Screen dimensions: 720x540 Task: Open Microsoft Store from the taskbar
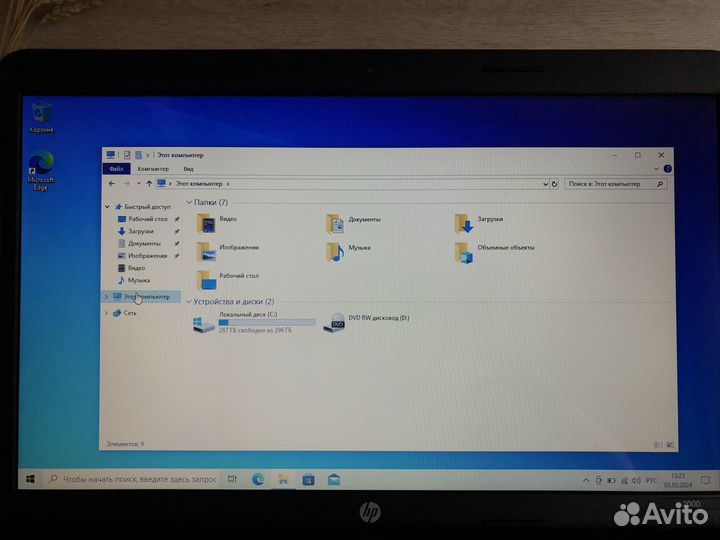pyautogui.click(x=309, y=480)
